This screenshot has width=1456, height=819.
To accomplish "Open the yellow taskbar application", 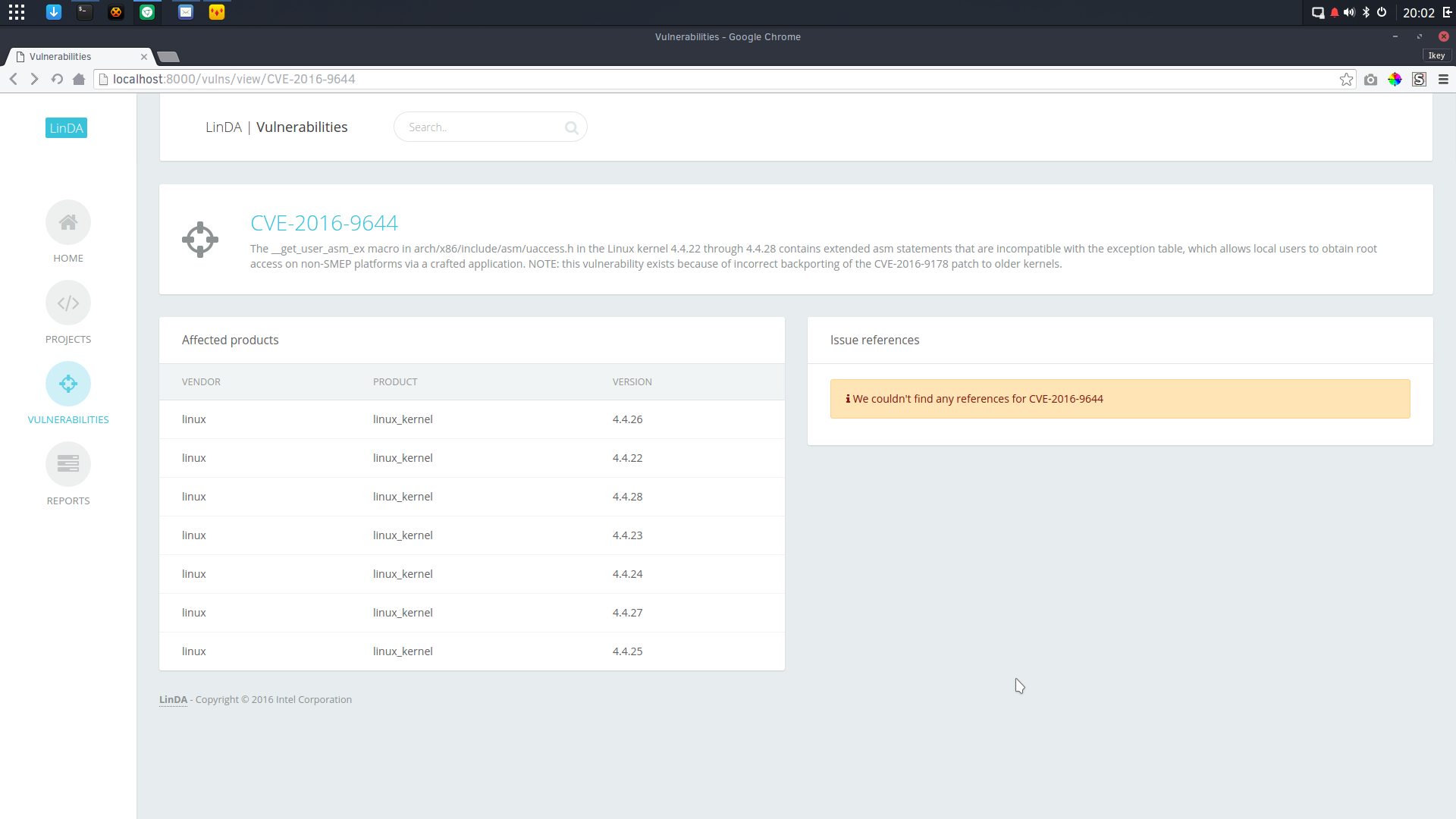I will 217,12.
